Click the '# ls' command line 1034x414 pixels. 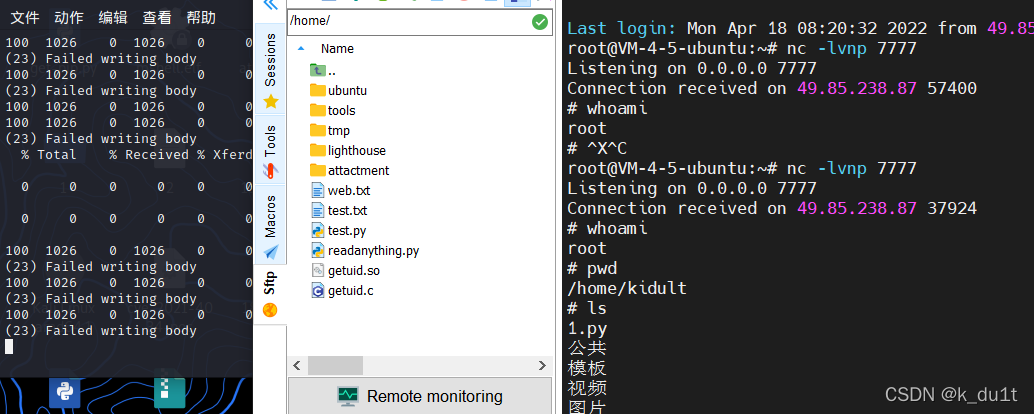click(587, 309)
